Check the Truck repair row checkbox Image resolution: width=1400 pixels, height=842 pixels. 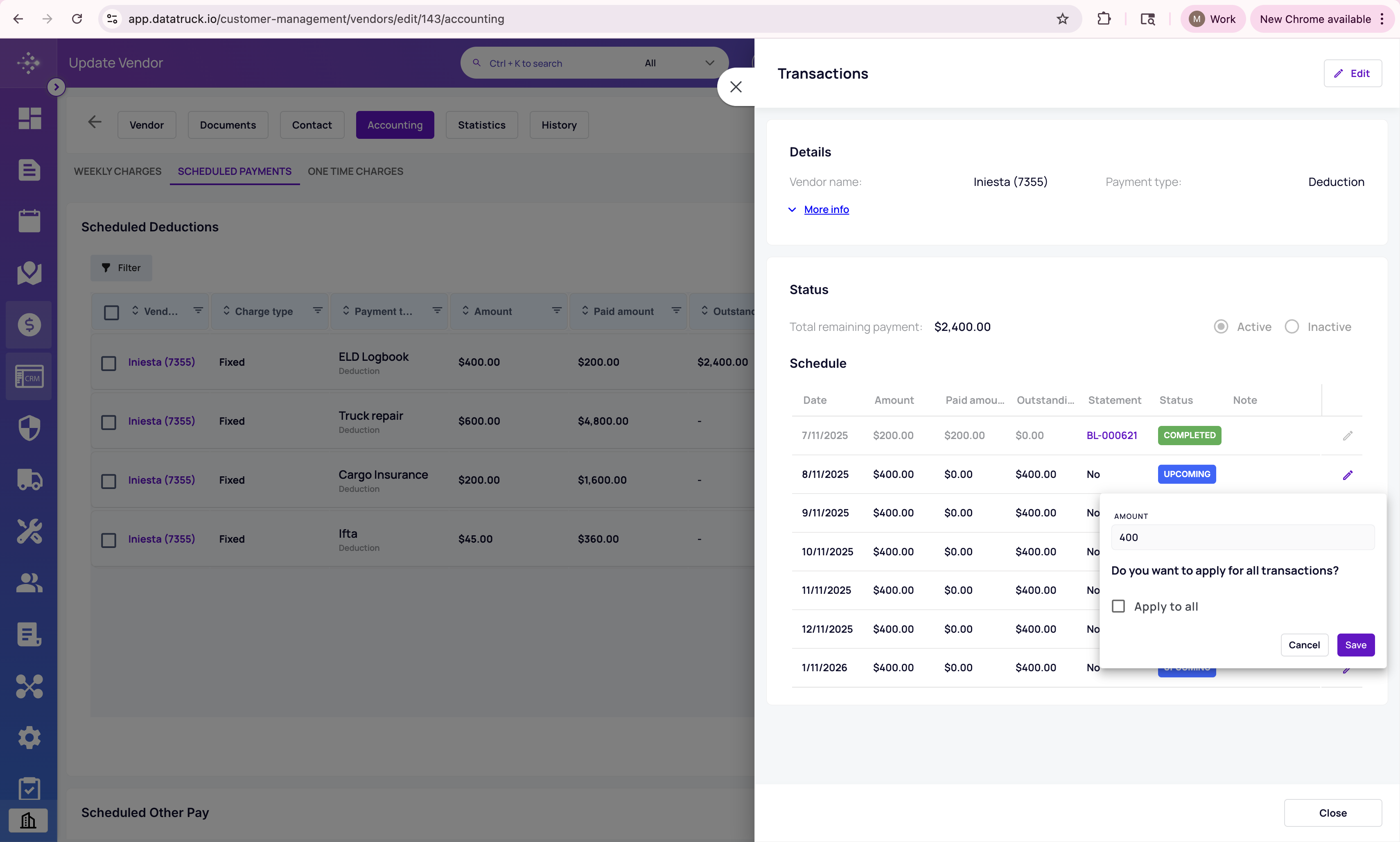(x=108, y=422)
